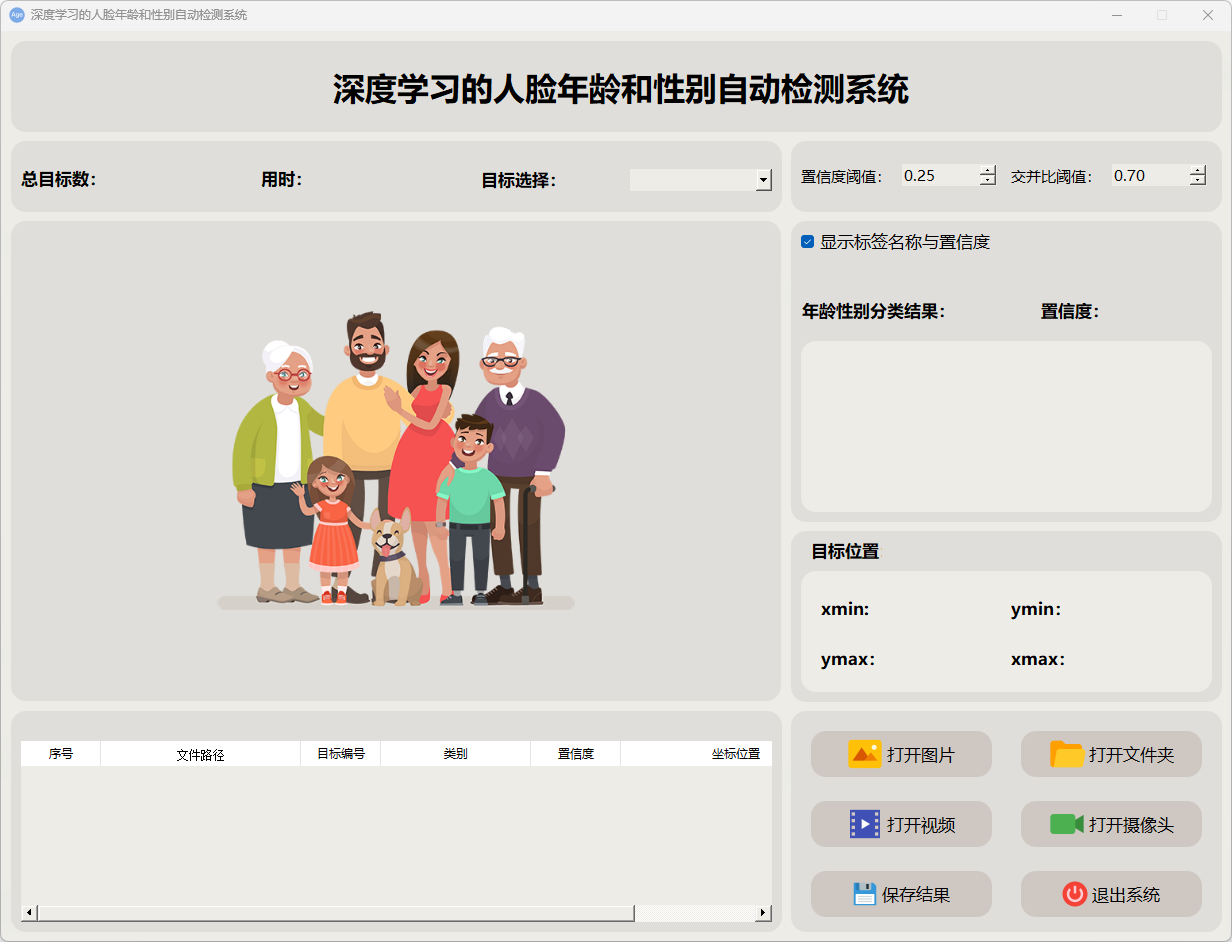
Task: Toggle the 显示标签名称与置信度 checkbox
Action: (808, 242)
